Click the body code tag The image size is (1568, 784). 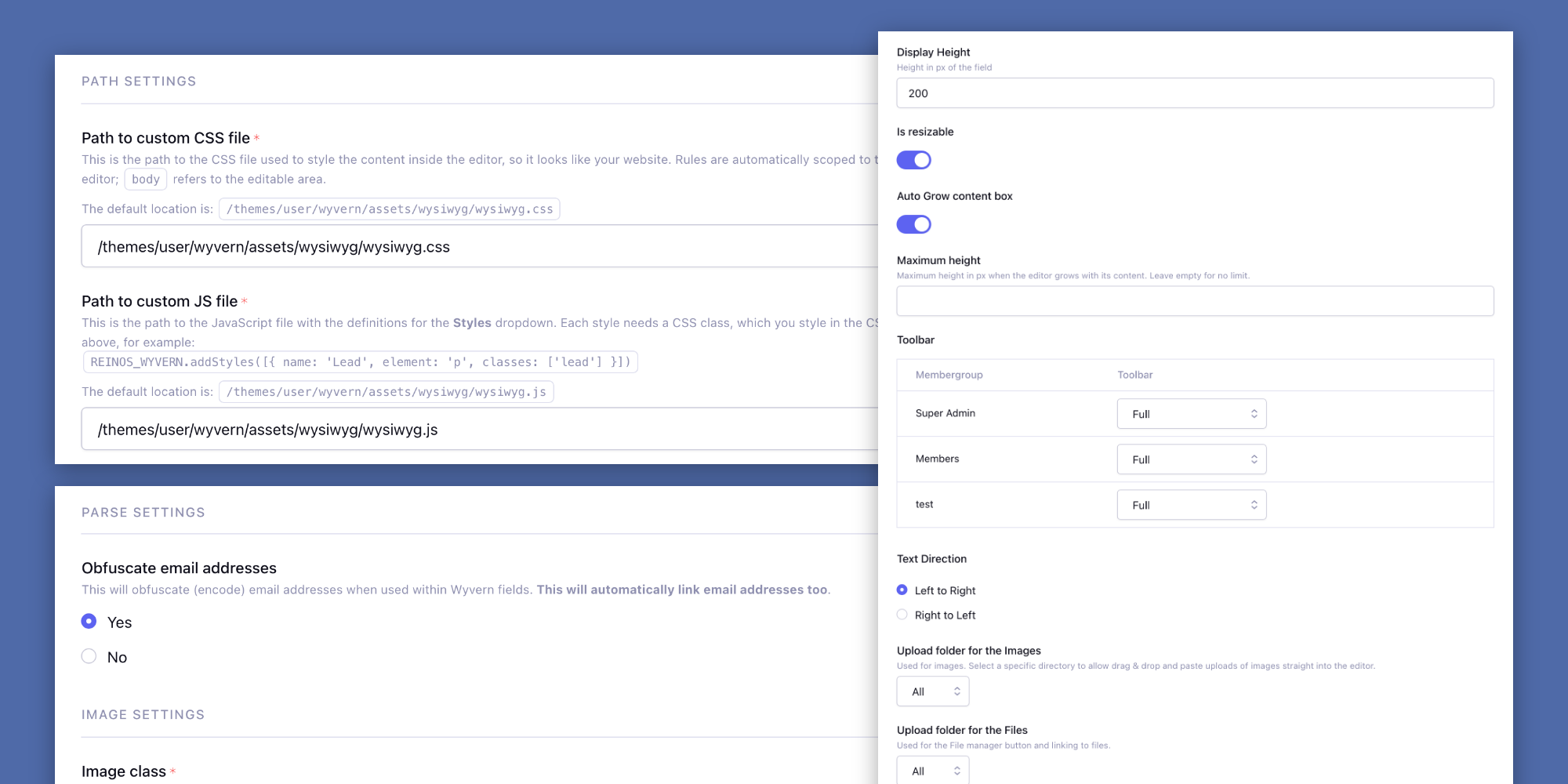pos(146,180)
